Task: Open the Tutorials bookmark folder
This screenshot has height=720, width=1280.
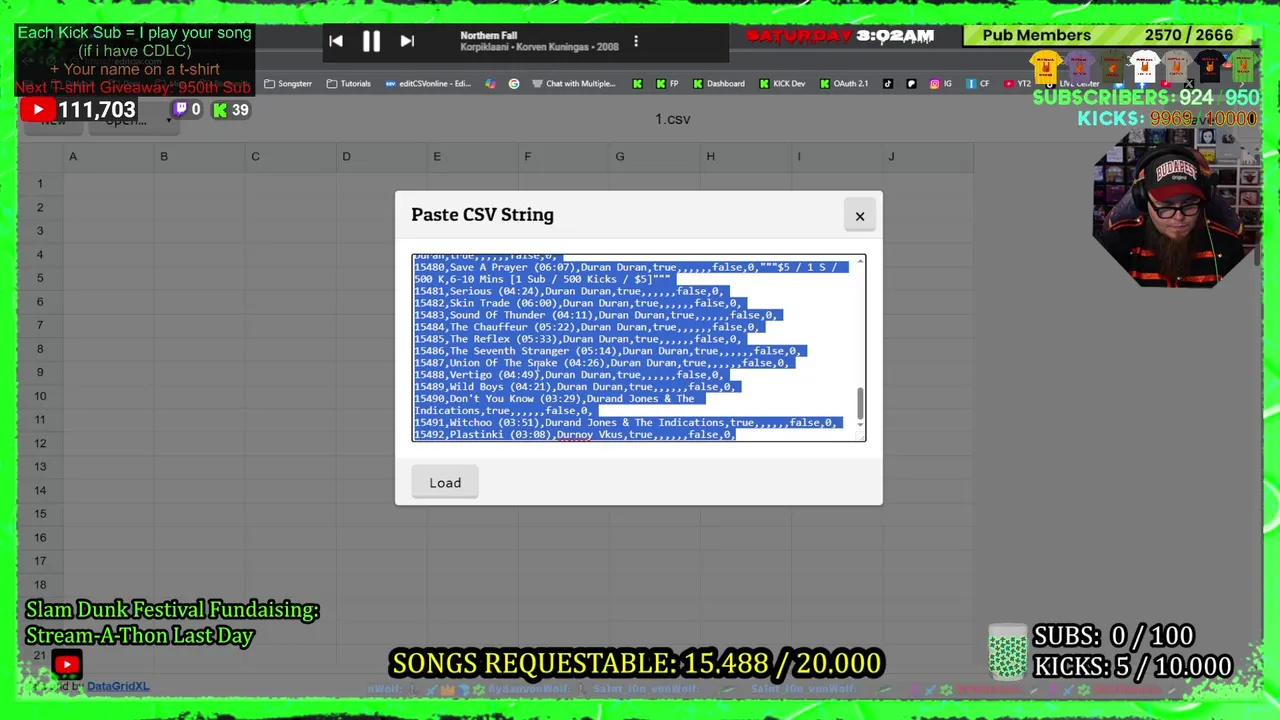Action: click(x=348, y=84)
